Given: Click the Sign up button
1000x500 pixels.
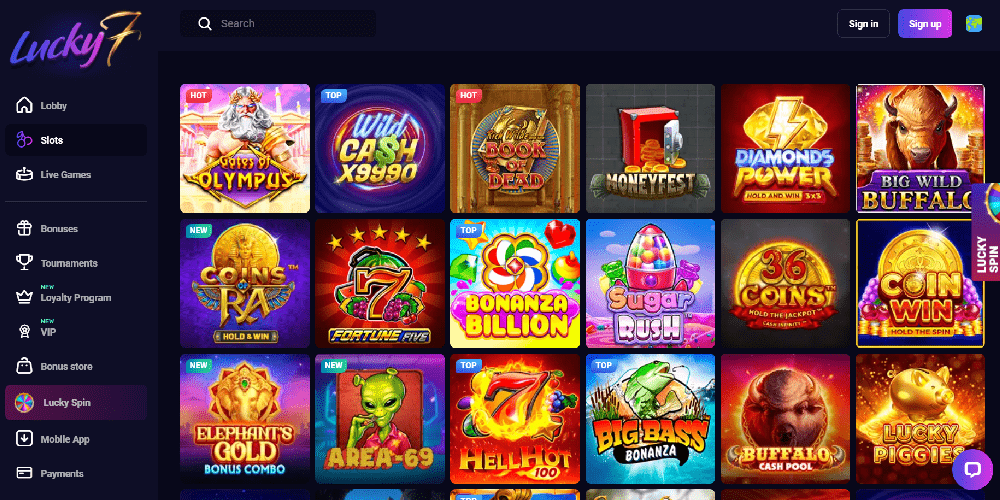Looking at the screenshot, I should 925,24.
